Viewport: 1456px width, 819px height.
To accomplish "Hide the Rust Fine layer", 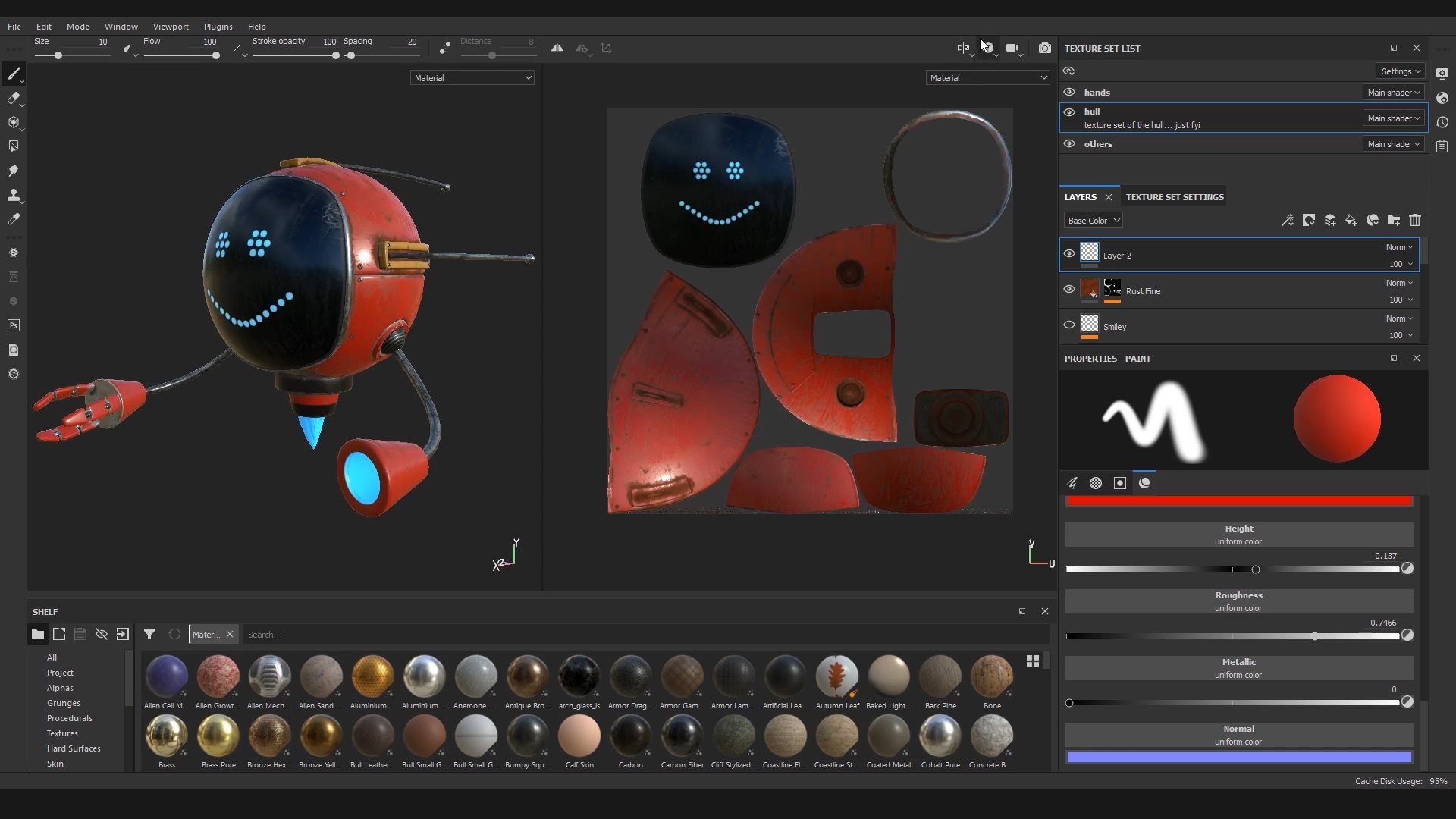I will 1068,289.
